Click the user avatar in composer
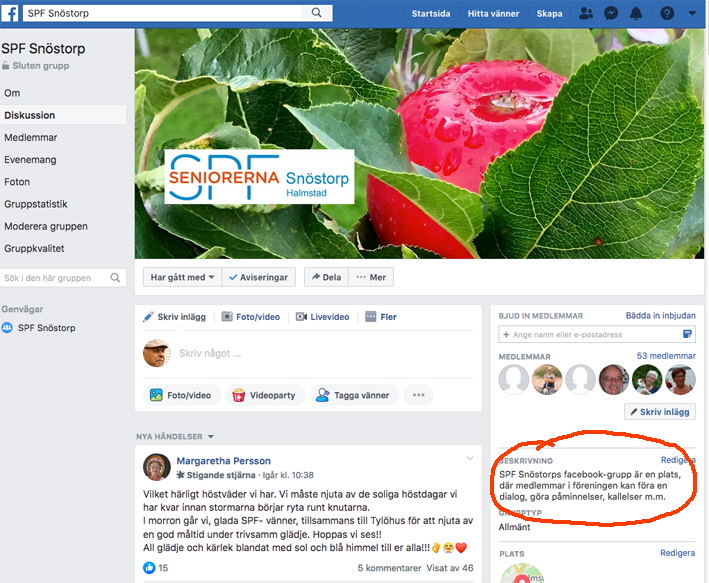Image resolution: width=709 pixels, height=583 pixels. click(157, 353)
